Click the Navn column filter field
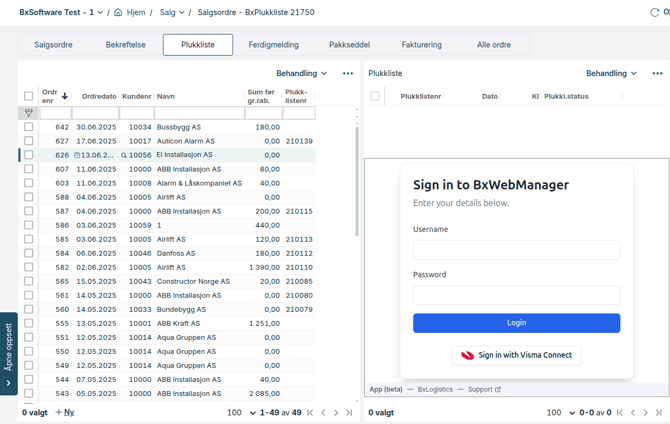 coord(200,113)
